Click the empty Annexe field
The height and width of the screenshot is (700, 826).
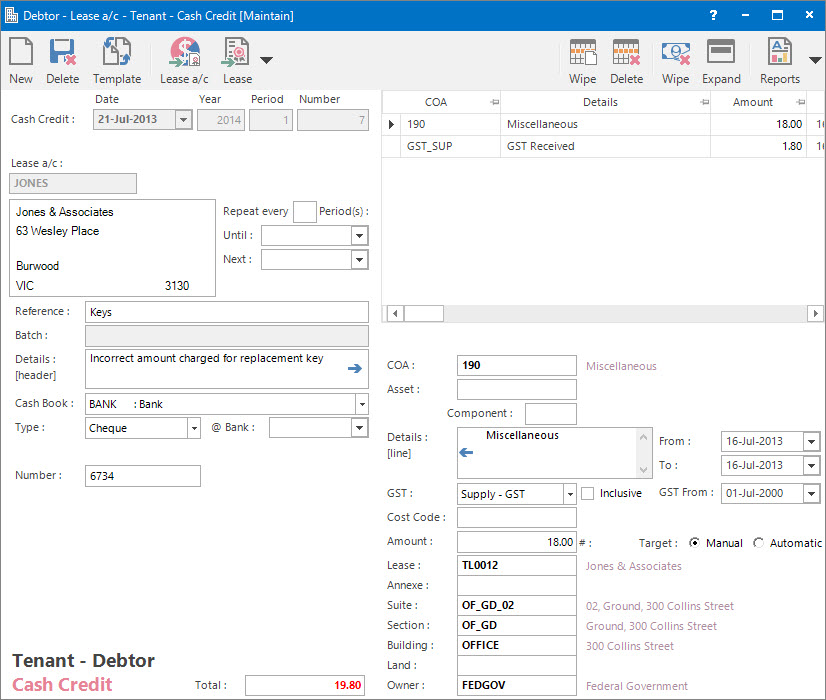tap(517, 586)
